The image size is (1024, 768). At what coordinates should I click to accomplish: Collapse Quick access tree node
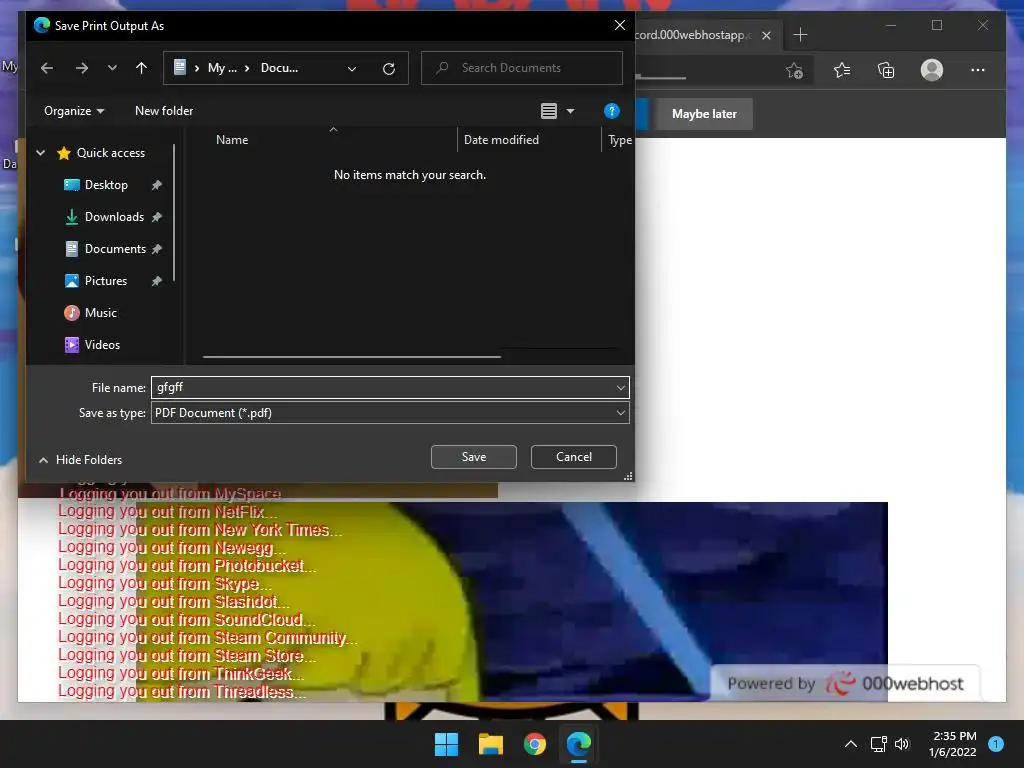click(40, 153)
